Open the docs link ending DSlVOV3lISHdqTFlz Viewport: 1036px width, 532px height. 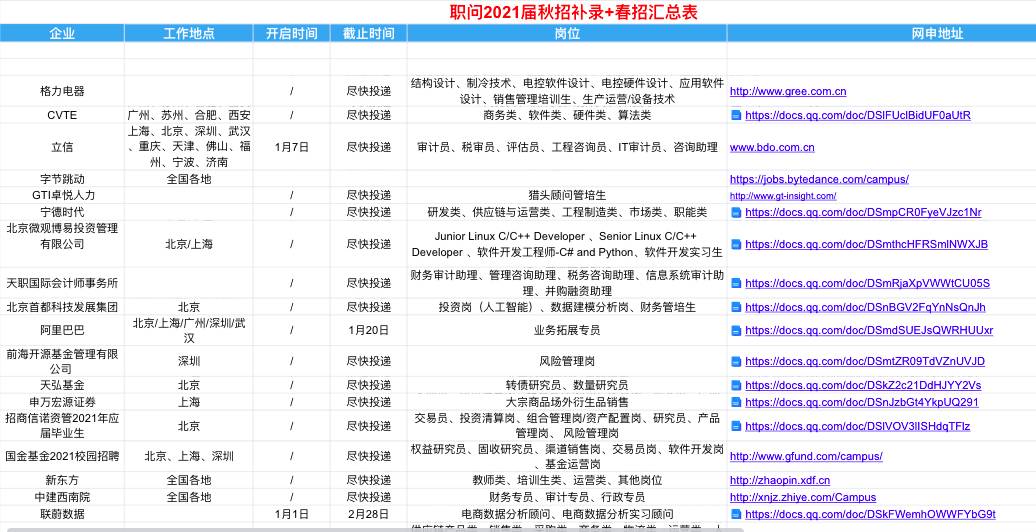(858, 426)
